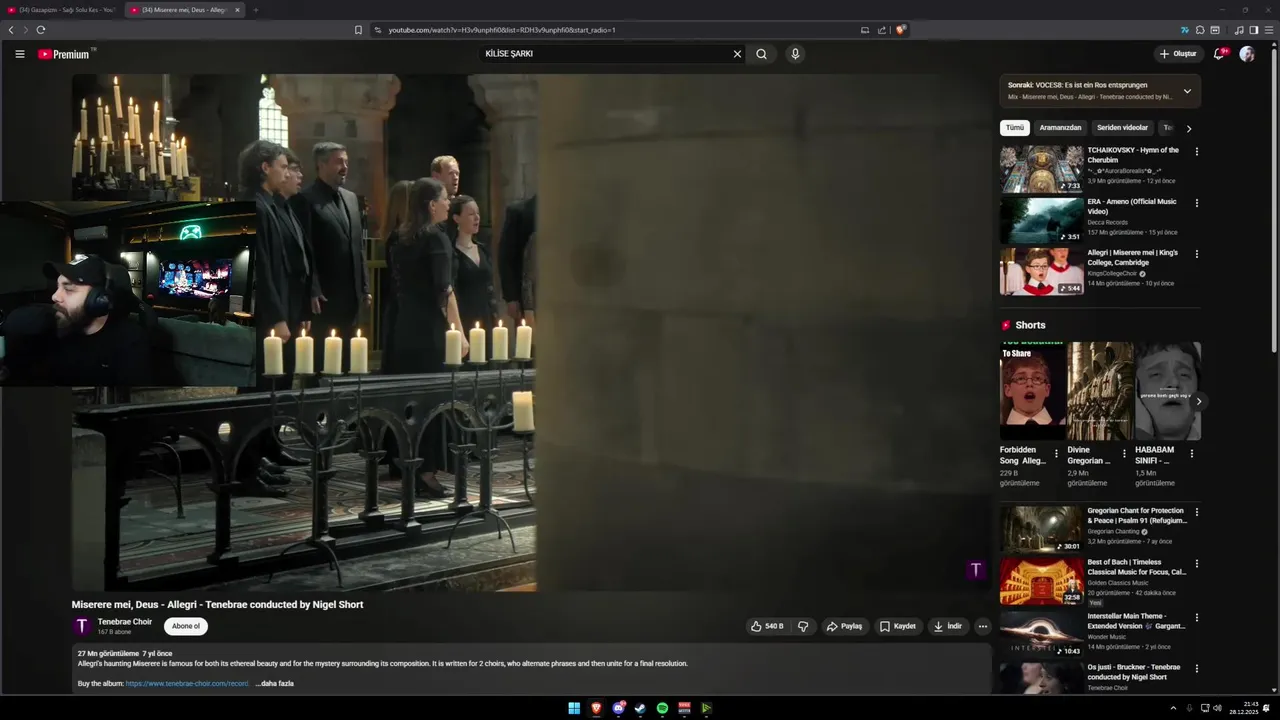
Task: Close the Miserere mei, Deus browser tab
Action: point(237,10)
